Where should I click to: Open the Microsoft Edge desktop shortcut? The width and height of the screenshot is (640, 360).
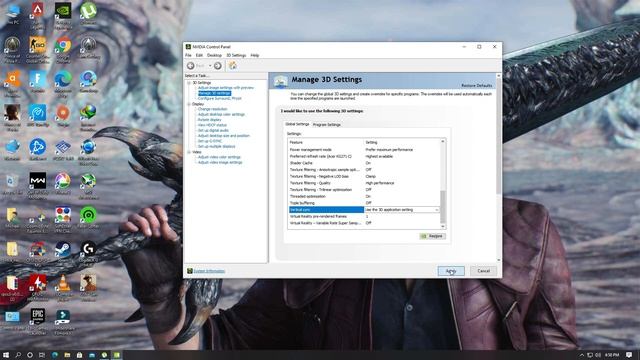coord(63,83)
